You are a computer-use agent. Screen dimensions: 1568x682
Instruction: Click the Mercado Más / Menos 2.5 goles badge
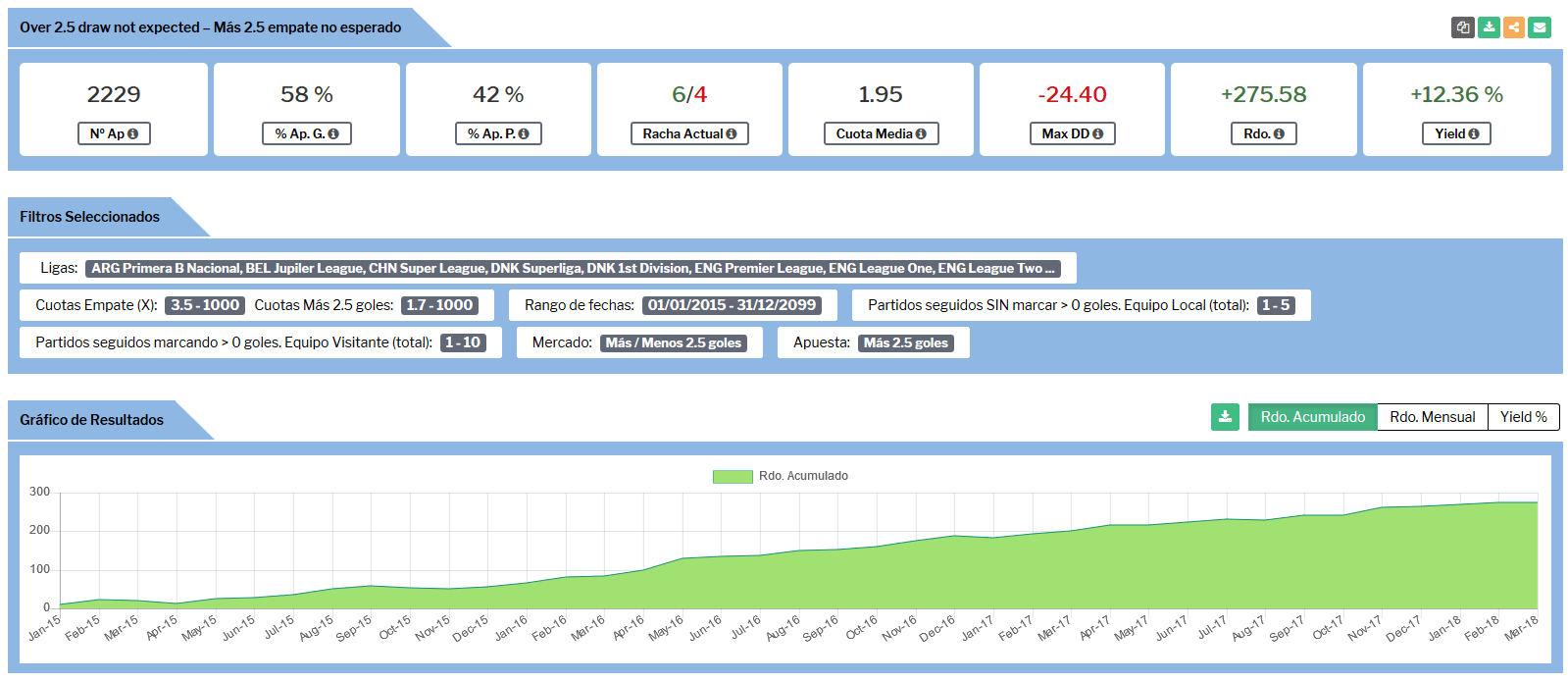(673, 342)
